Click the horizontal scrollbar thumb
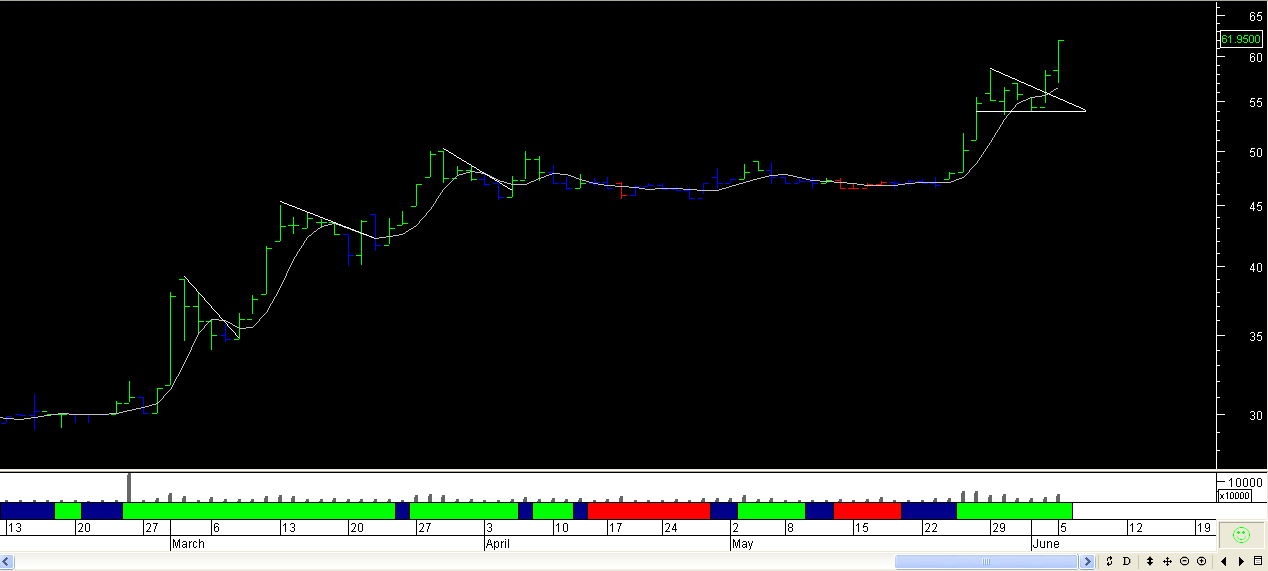The height and width of the screenshot is (571, 1268). click(x=985, y=562)
